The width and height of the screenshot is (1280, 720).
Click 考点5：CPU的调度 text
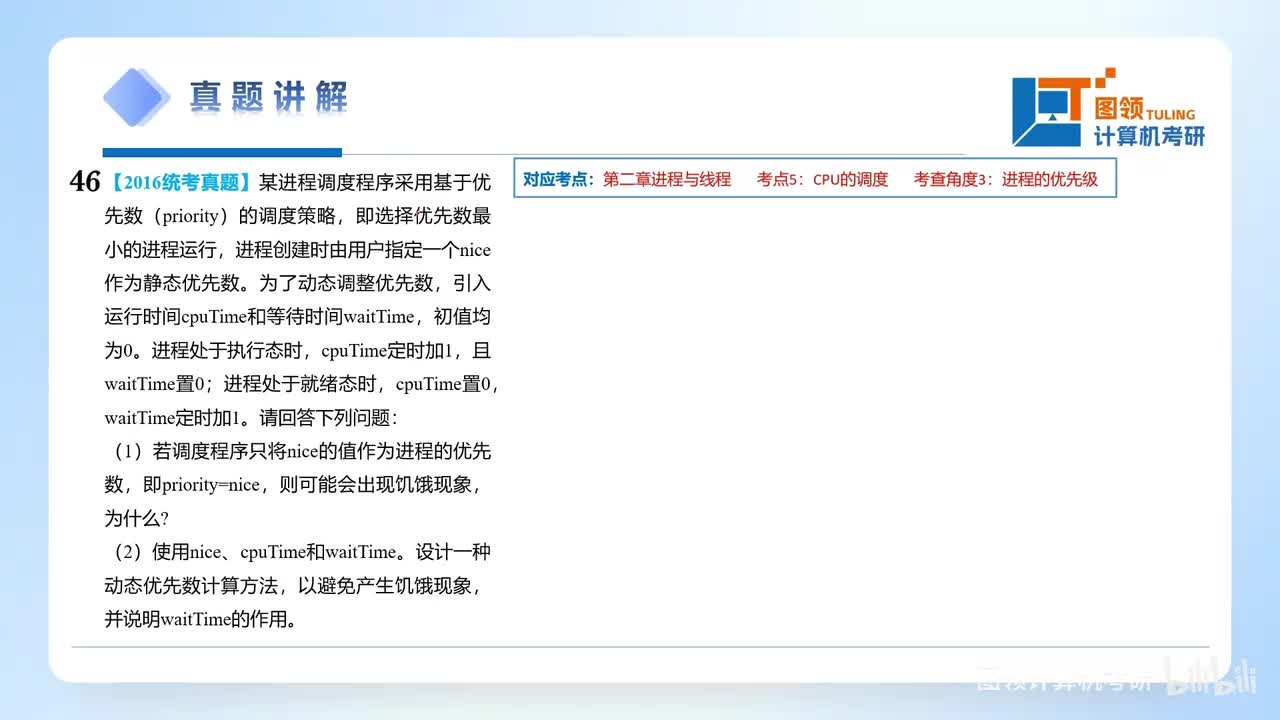pos(822,180)
